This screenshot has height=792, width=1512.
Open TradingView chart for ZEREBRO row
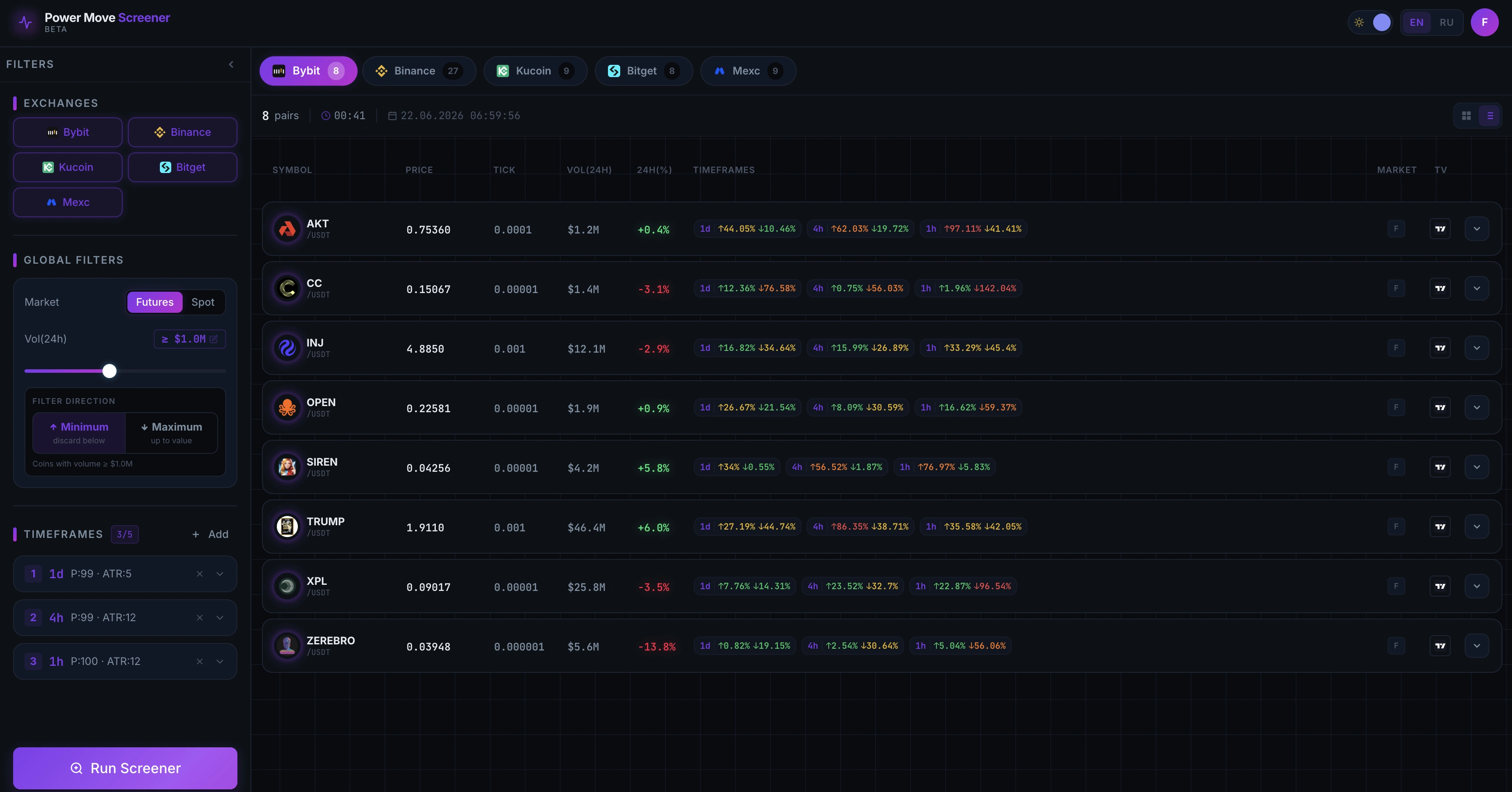[x=1440, y=646]
